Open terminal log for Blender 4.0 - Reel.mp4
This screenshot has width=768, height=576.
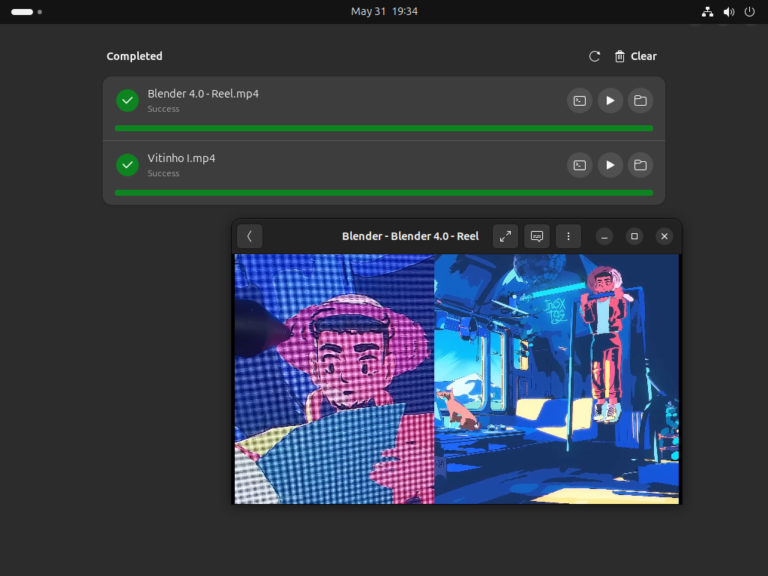(x=580, y=101)
